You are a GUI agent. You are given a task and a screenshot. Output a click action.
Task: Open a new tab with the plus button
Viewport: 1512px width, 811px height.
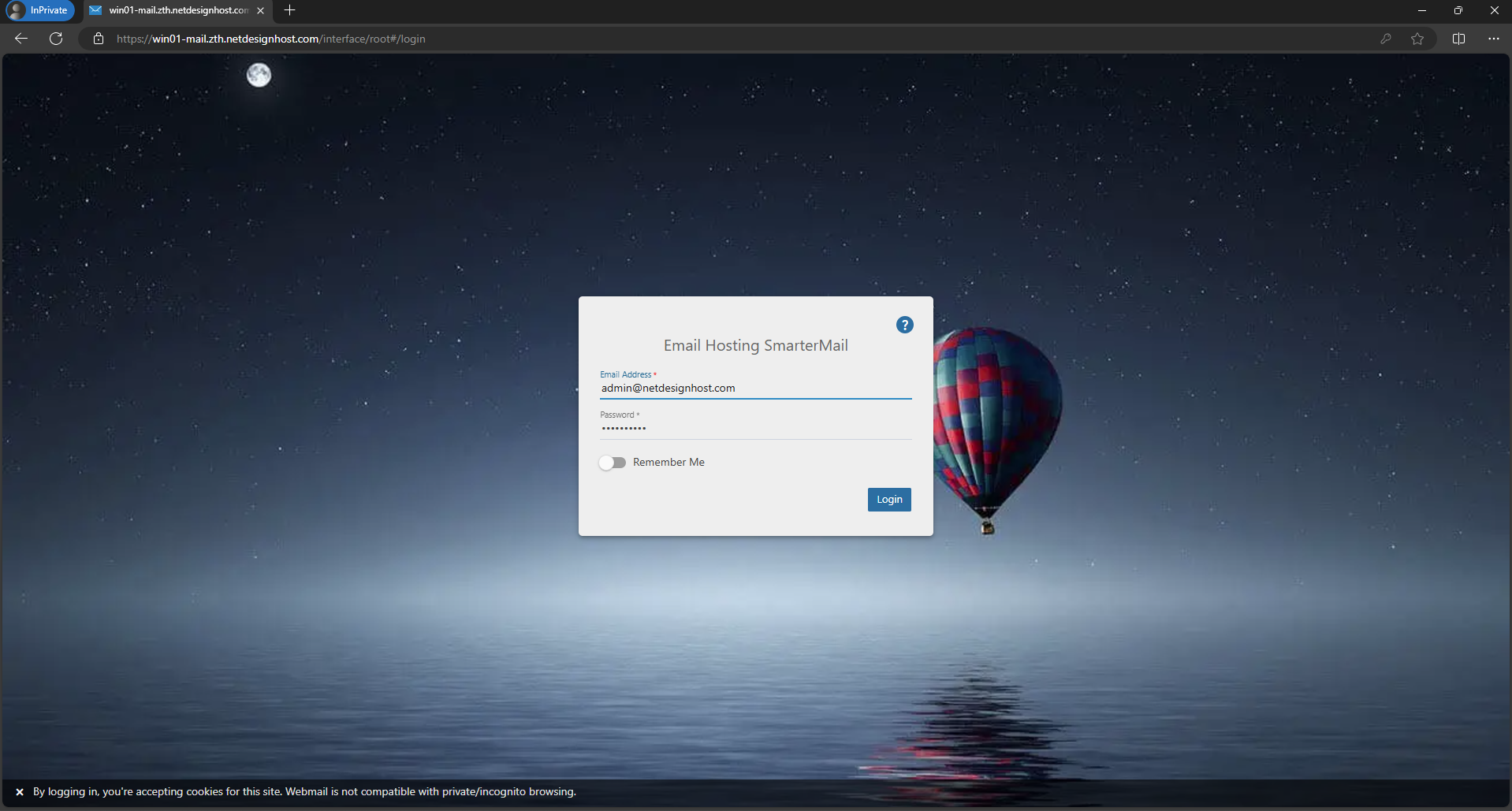coord(289,10)
